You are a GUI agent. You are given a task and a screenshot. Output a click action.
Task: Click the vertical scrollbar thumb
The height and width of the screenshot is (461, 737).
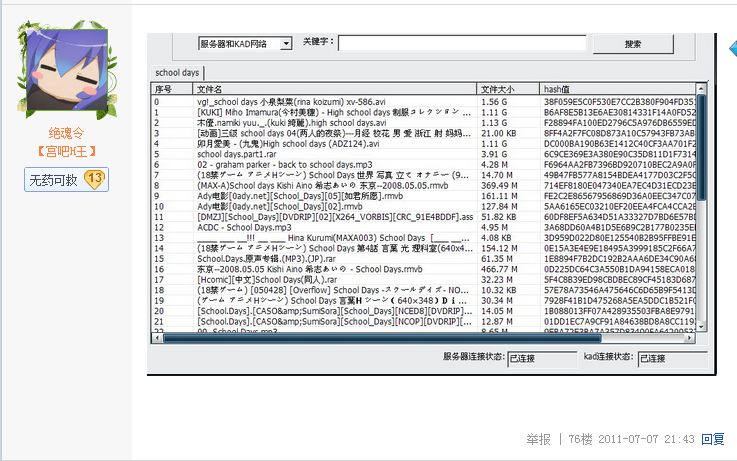coord(701,147)
